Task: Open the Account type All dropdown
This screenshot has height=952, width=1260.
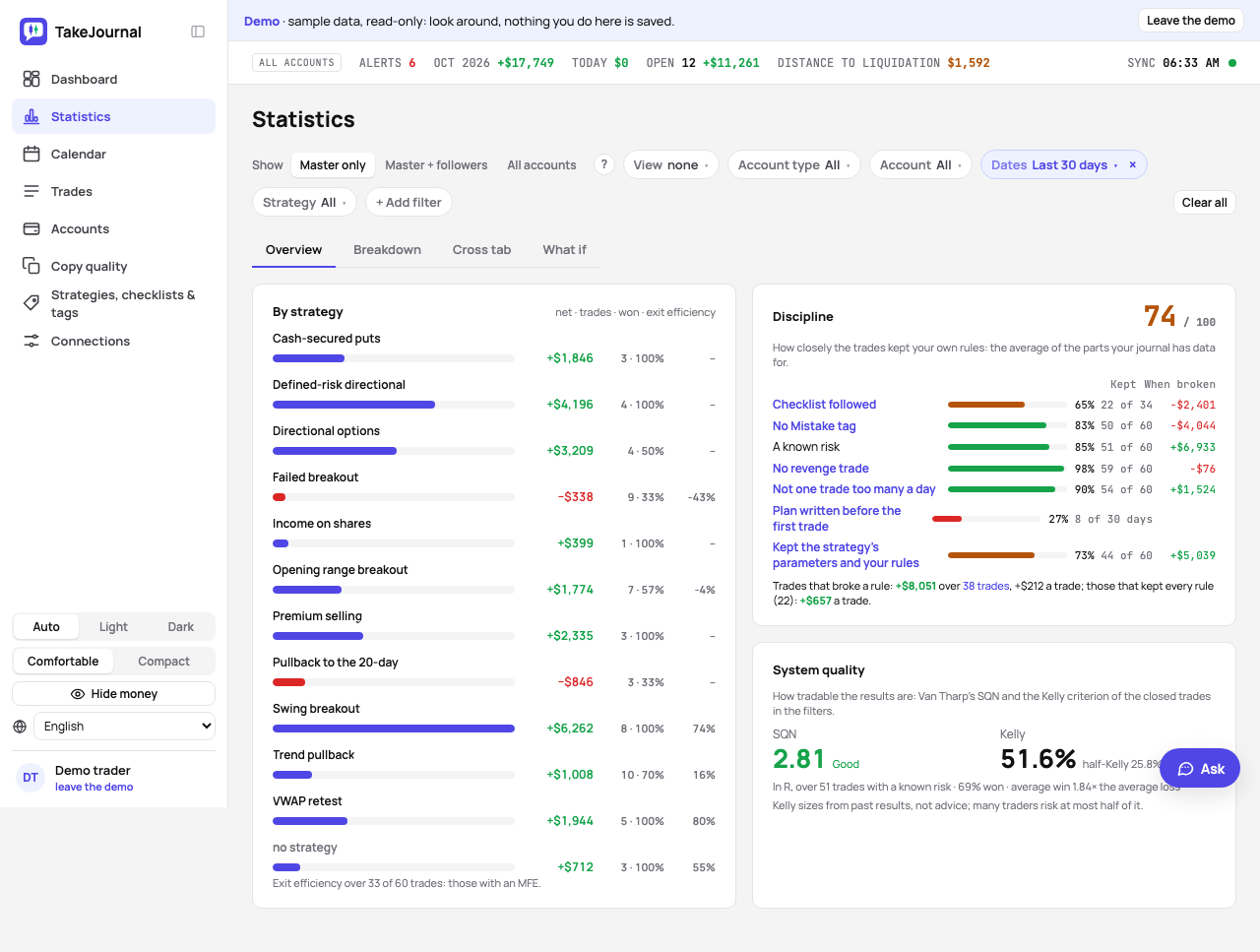Action: 794,164
